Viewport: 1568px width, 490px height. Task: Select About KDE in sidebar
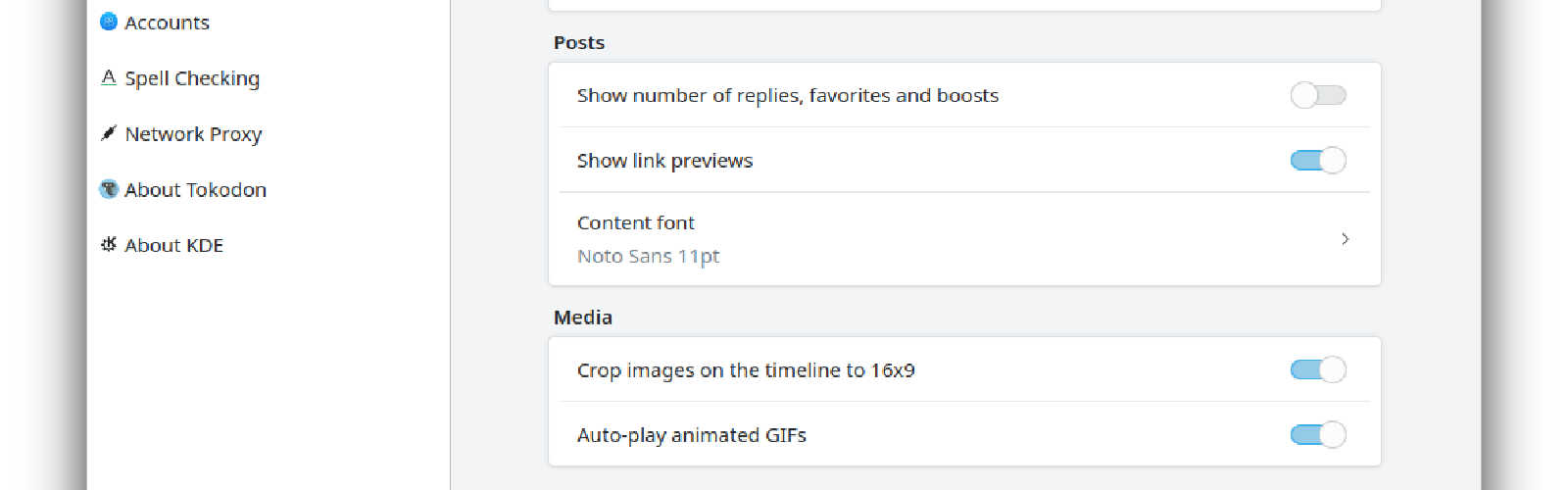point(173,246)
